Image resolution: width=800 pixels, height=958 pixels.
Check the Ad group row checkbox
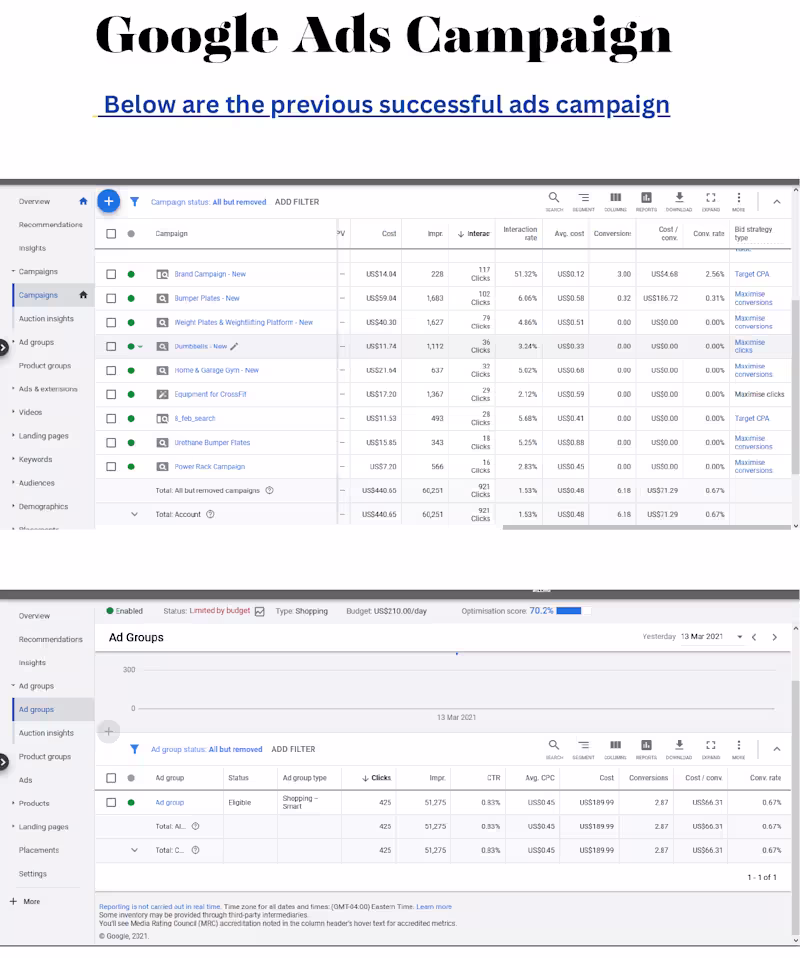(x=111, y=802)
